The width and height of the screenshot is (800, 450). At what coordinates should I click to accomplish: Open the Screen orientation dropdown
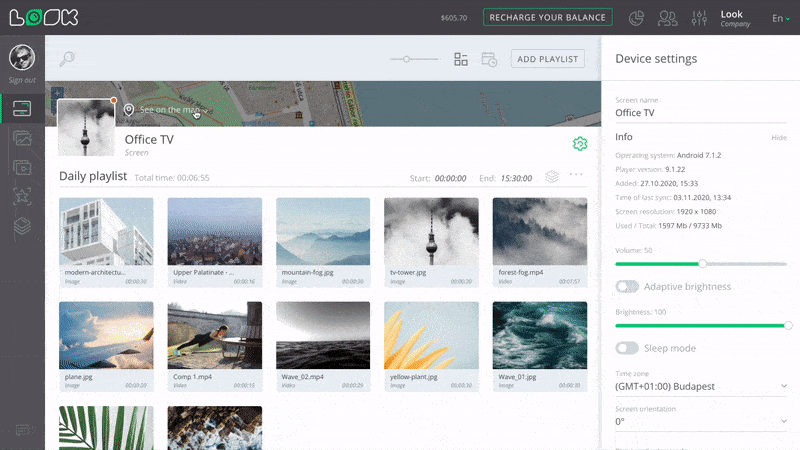701,421
